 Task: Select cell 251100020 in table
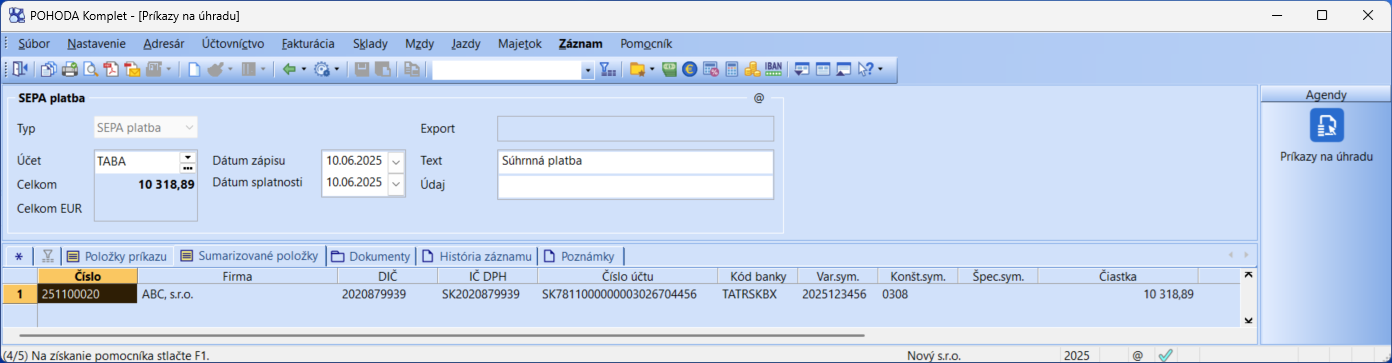coord(87,294)
